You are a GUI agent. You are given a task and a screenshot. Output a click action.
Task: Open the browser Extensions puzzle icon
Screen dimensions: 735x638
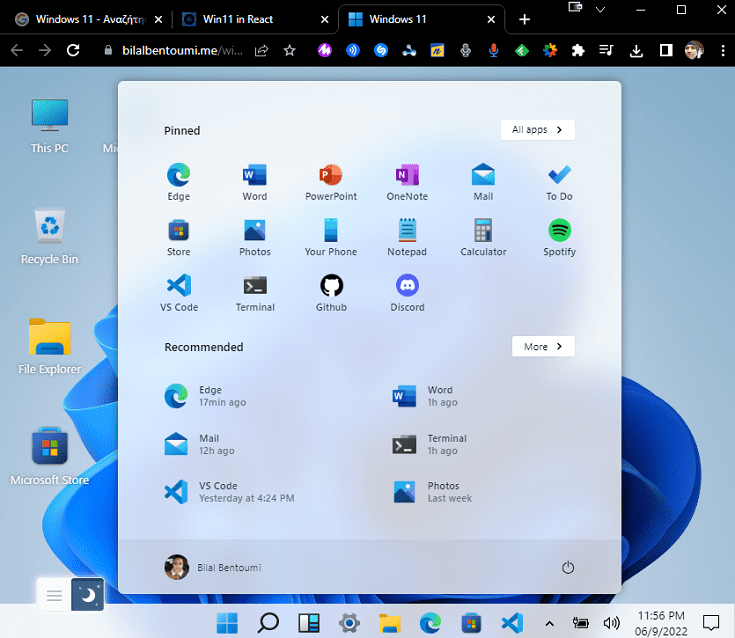point(578,50)
